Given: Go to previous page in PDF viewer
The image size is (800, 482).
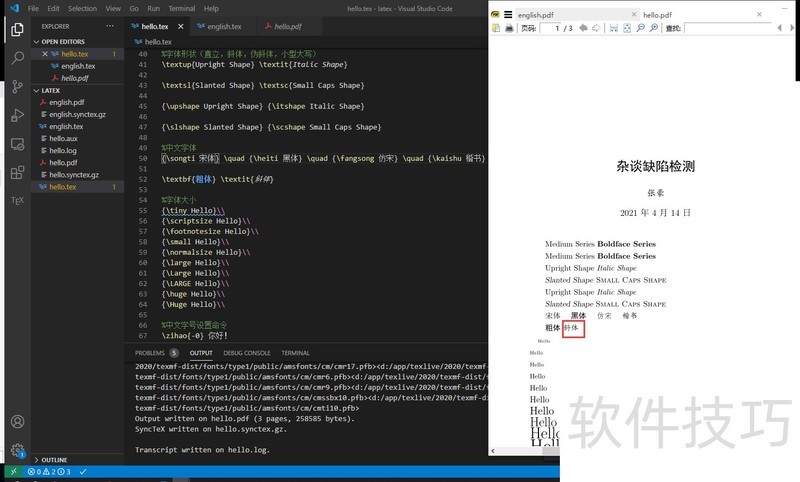Looking at the screenshot, I should point(583,28).
